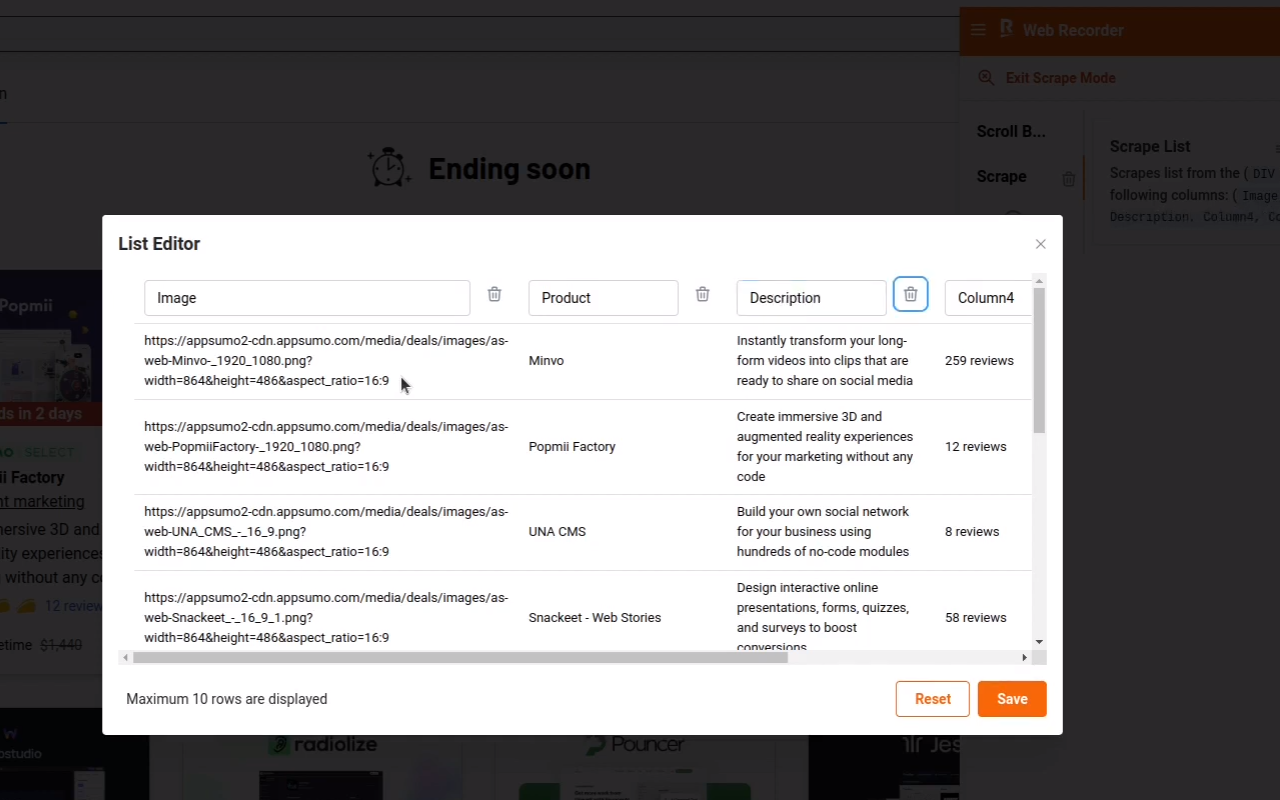Viewport: 1280px width, 800px height.
Task: Click the Save button
Action: [1012, 699]
